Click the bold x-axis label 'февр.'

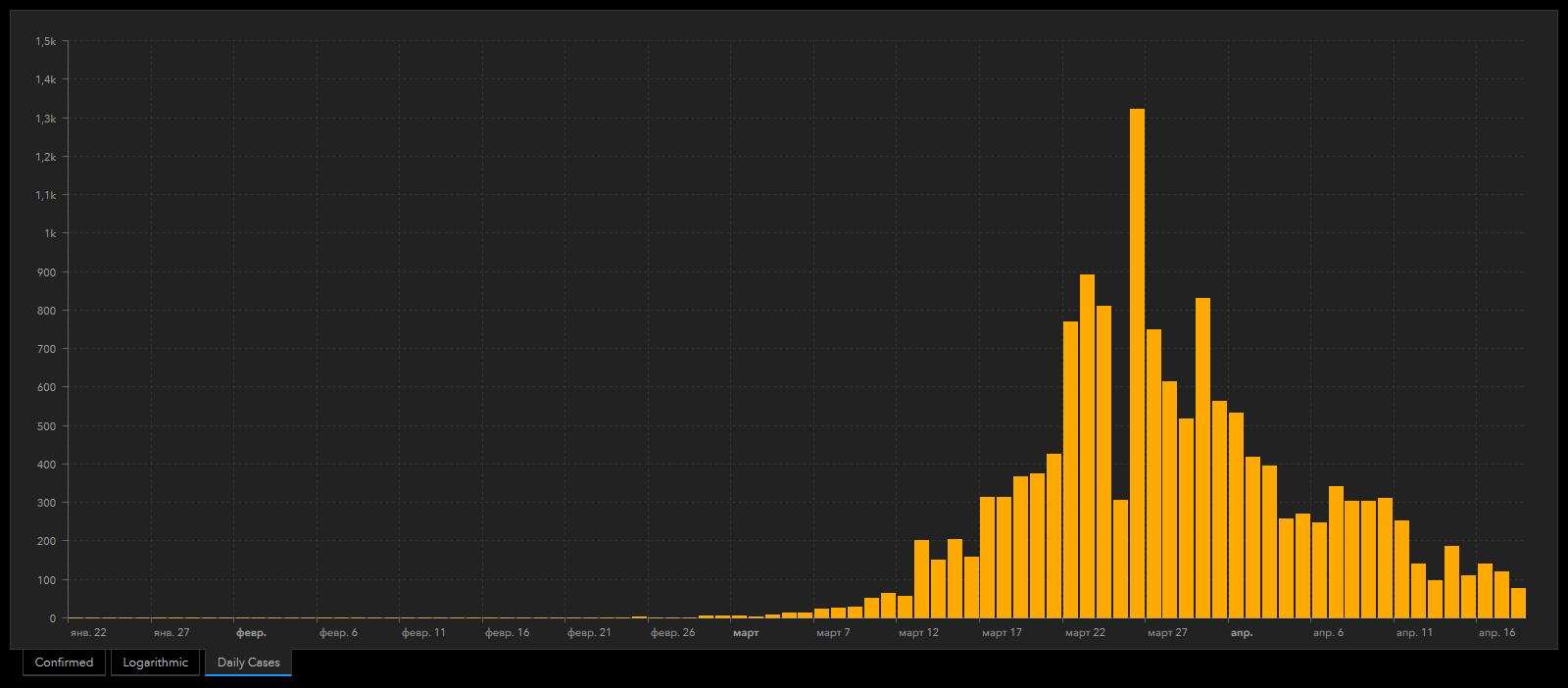pyautogui.click(x=251, y=633)
